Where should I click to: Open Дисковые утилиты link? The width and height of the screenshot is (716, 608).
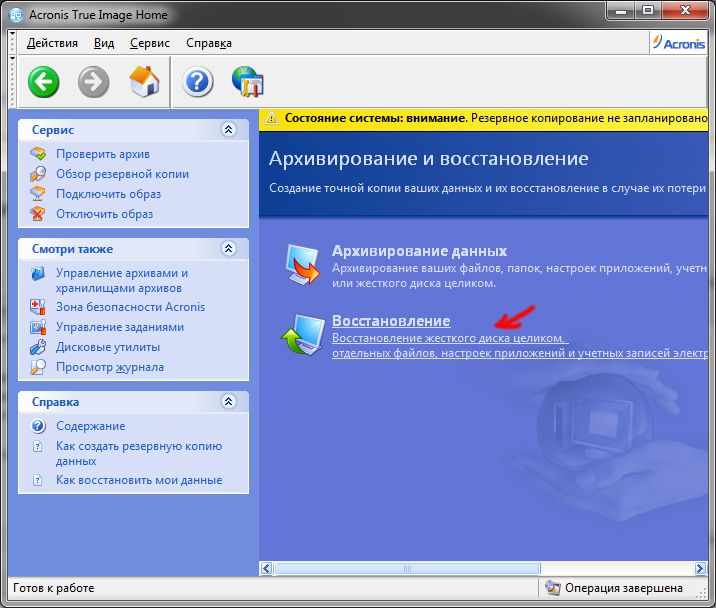pos(108,347)
